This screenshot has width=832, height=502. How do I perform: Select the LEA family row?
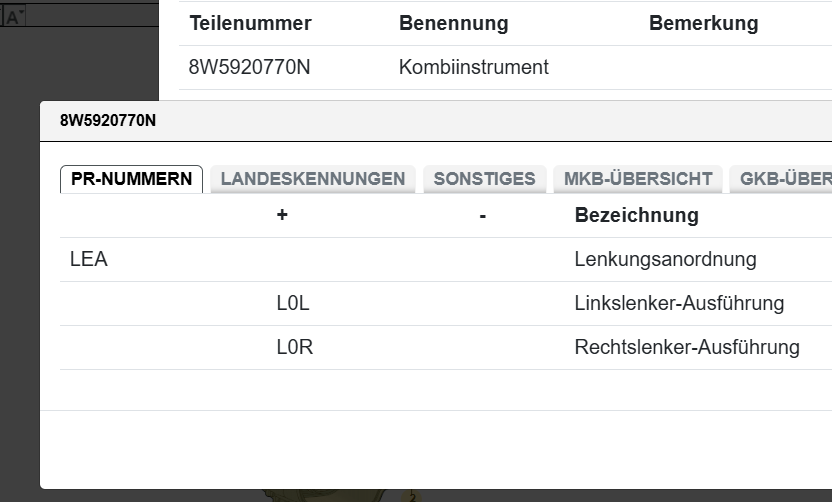(x=89, y=260)
